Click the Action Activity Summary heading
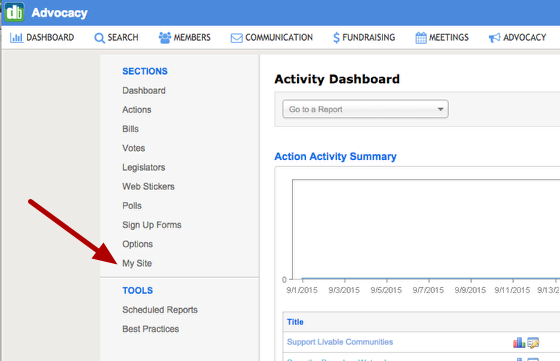The height and width of the screenshot is (361, 560). [335, 156]
